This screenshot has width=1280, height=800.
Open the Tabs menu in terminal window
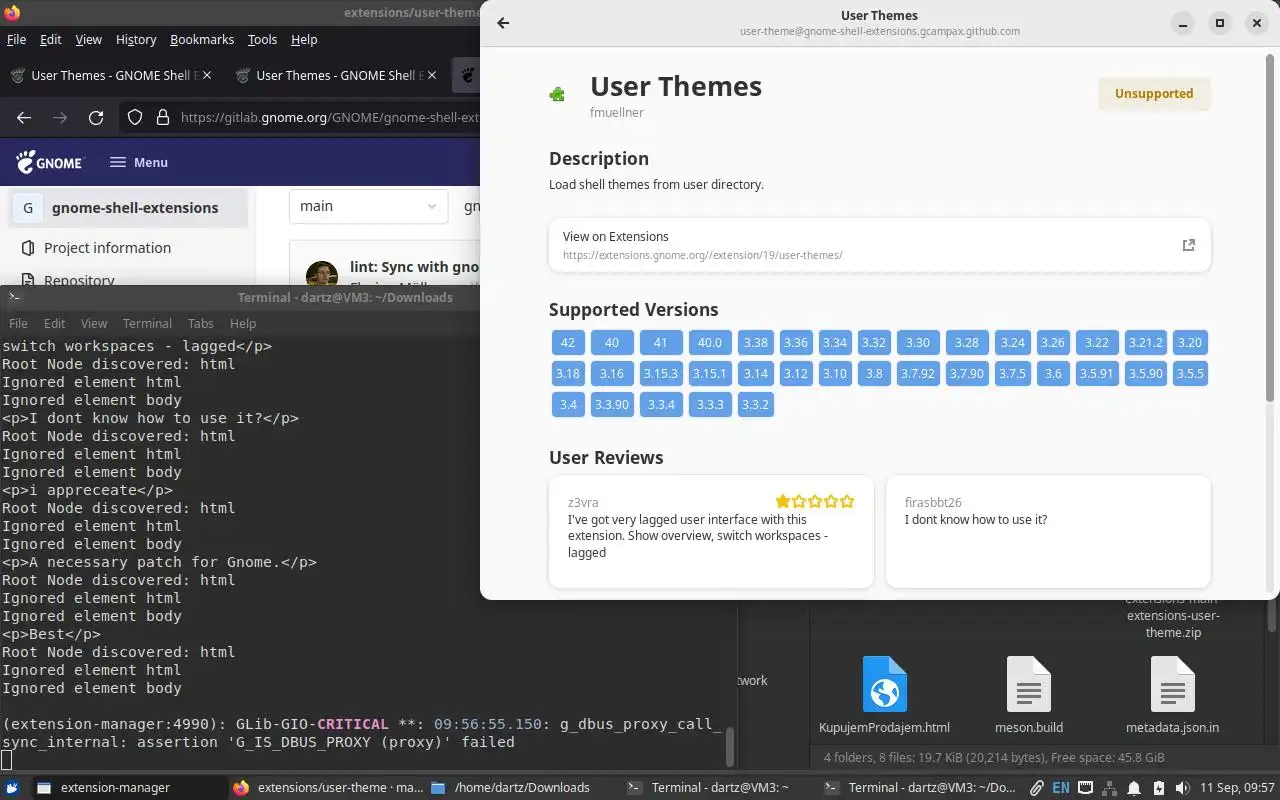click(201, 323)
